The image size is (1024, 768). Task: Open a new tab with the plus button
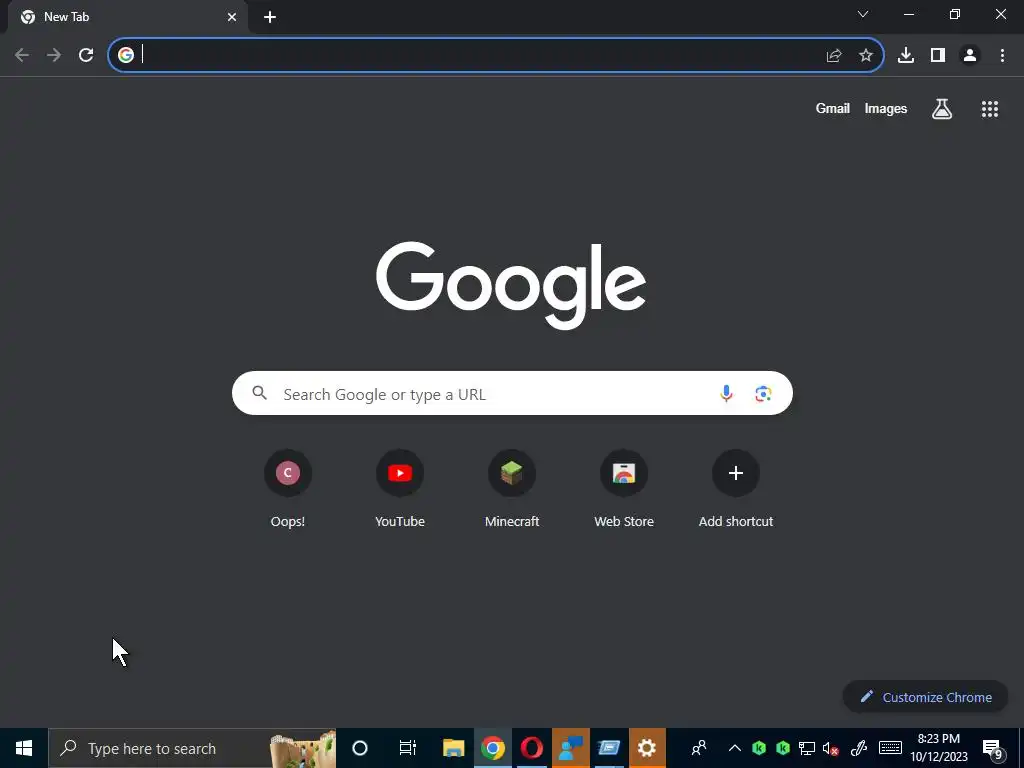(x=270, y=17)
